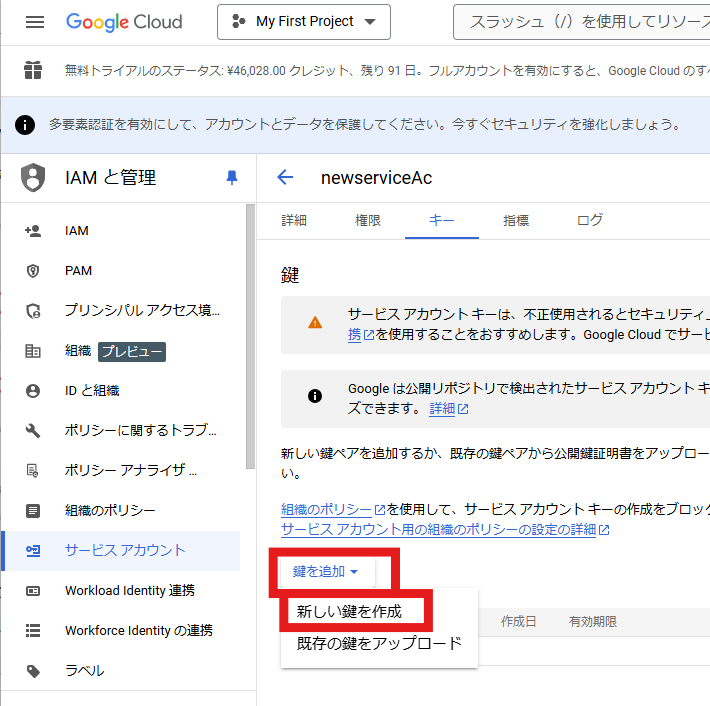Click the Google repository info icon

point(315,396)
